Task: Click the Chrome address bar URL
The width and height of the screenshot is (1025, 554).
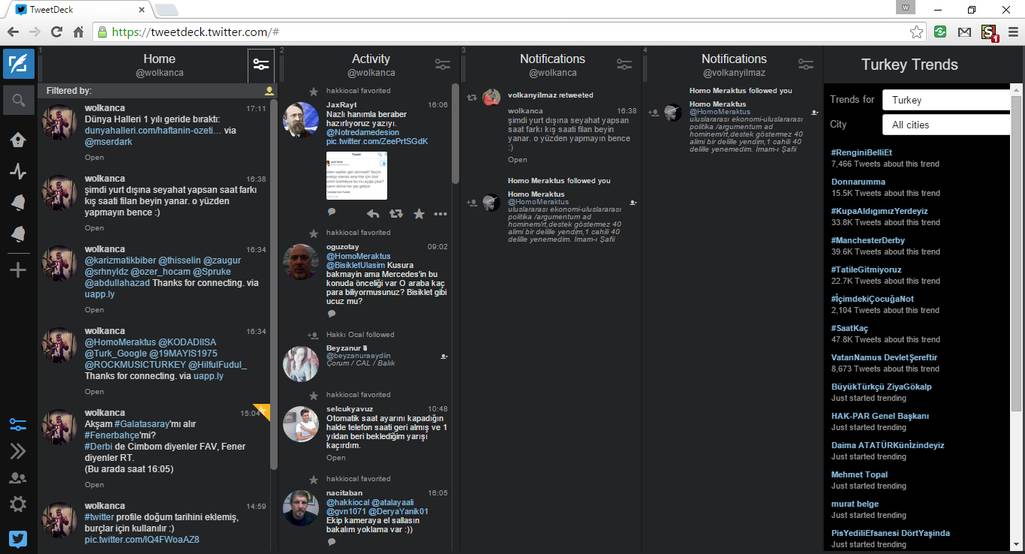Action: [195, 32]
